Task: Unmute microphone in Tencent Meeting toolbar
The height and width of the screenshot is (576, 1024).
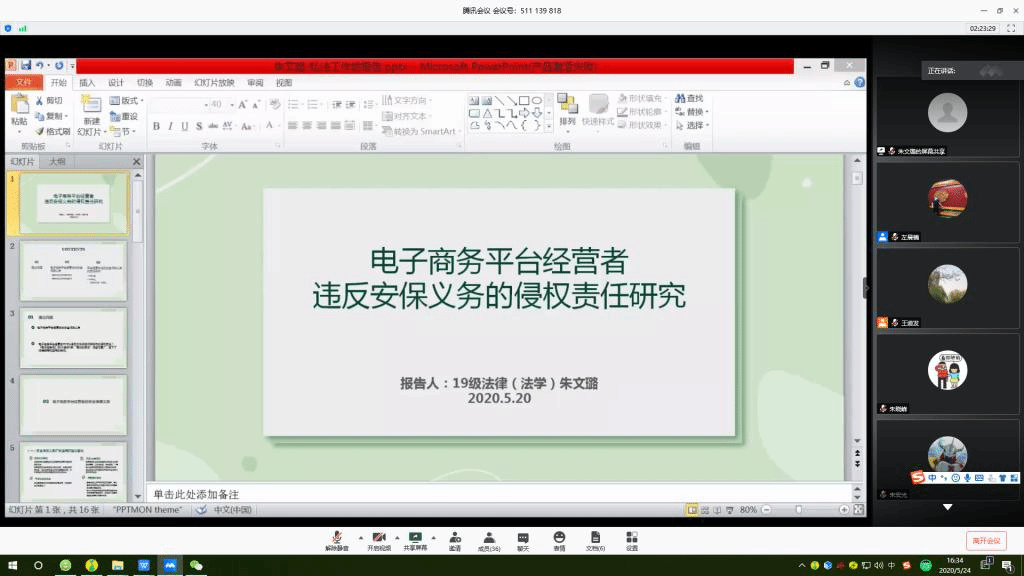Action: (x=338, y=538)
